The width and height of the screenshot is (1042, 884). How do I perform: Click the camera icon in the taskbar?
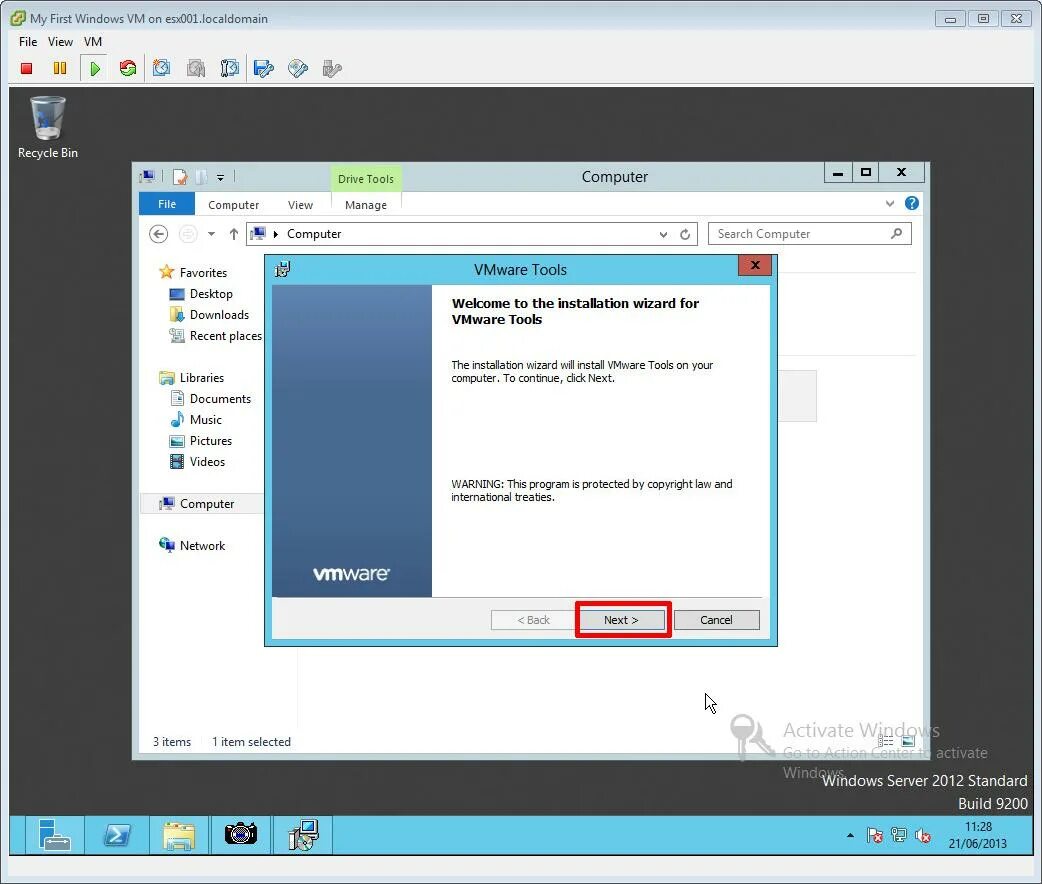241,835
